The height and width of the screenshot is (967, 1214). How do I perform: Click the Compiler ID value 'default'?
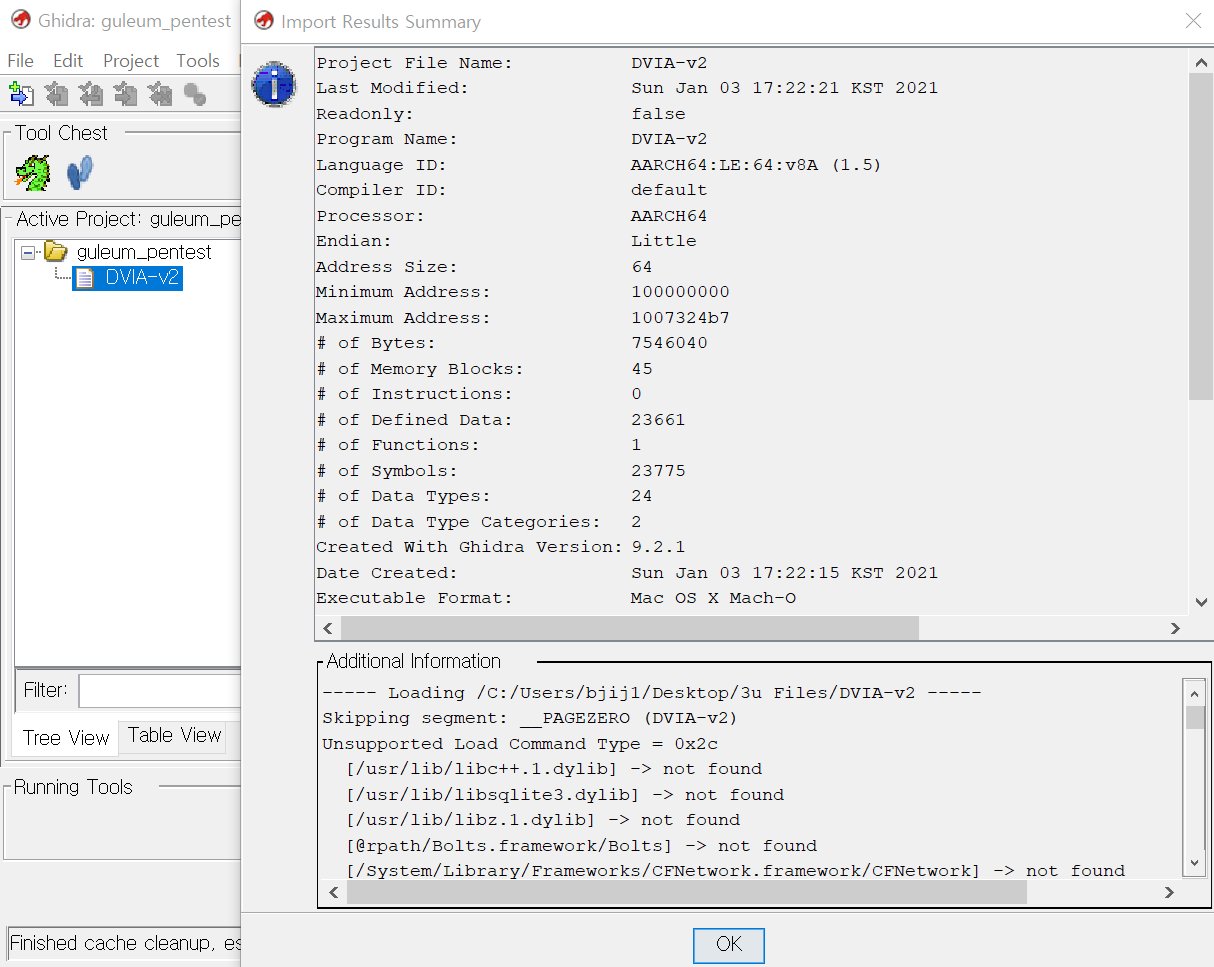click(x=669, y=190)
